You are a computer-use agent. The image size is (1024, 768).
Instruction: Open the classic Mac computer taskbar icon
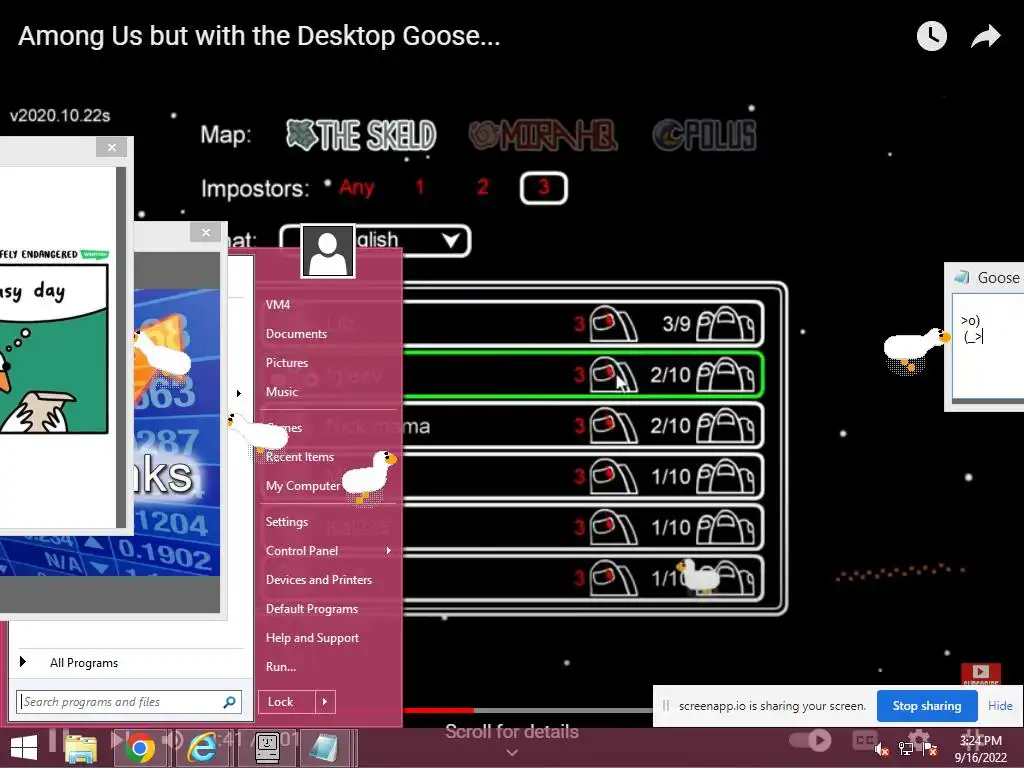pyautogui.click(x=267, y=748)
